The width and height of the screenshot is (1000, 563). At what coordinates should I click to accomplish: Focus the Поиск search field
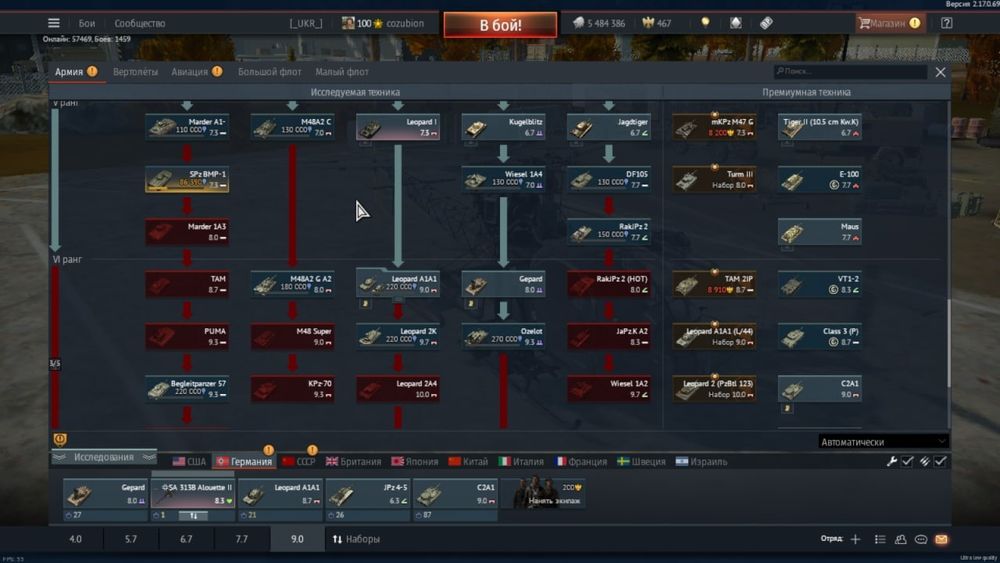[x=850, y=71]
